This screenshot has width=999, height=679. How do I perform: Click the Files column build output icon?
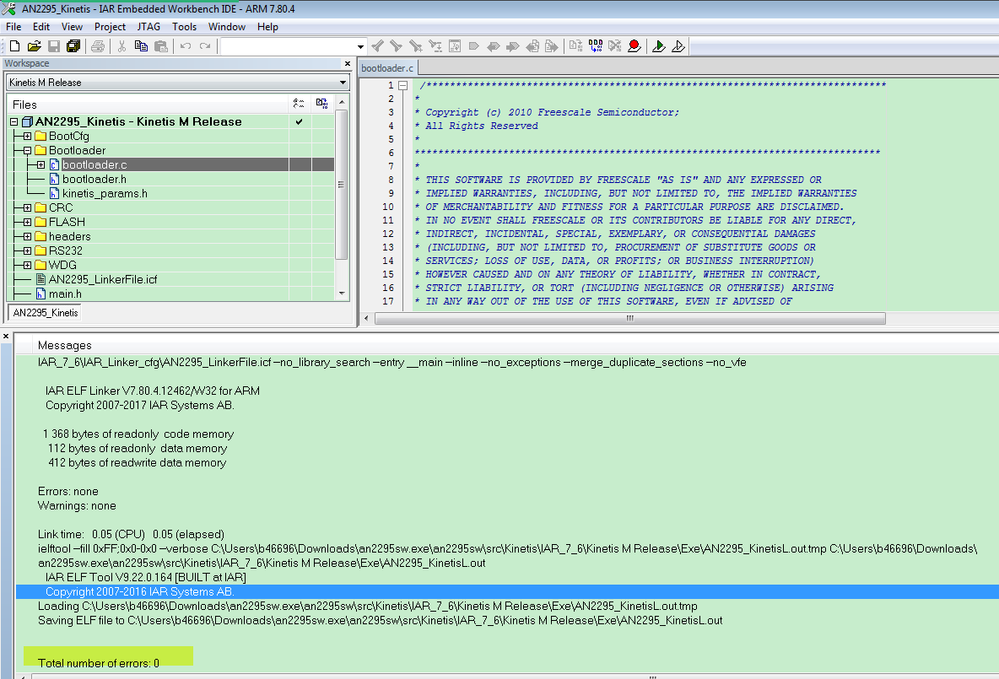point(322,103)
